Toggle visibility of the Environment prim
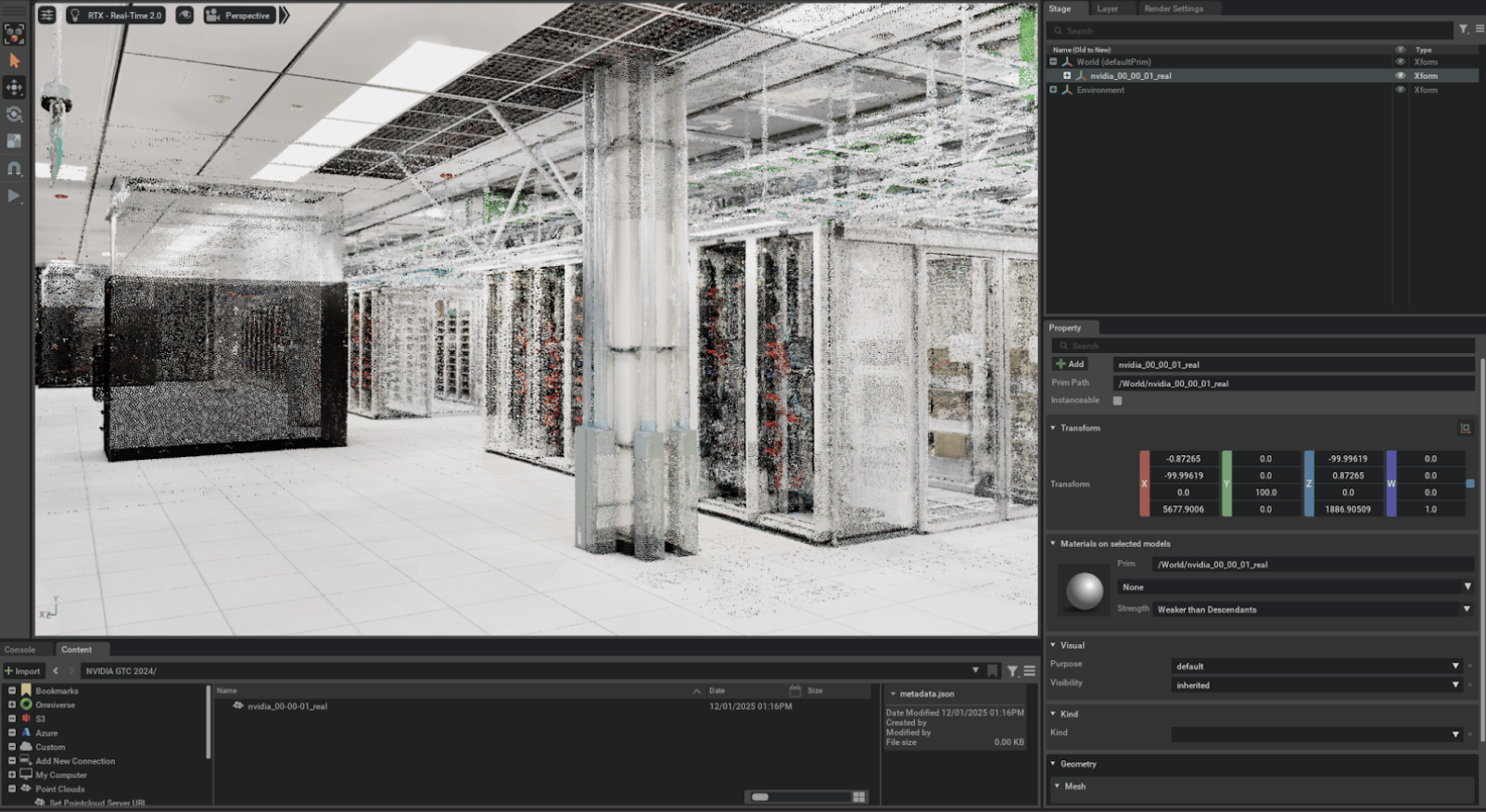The height and width of the screenshot is (812, 1486). click(1400, 90)
